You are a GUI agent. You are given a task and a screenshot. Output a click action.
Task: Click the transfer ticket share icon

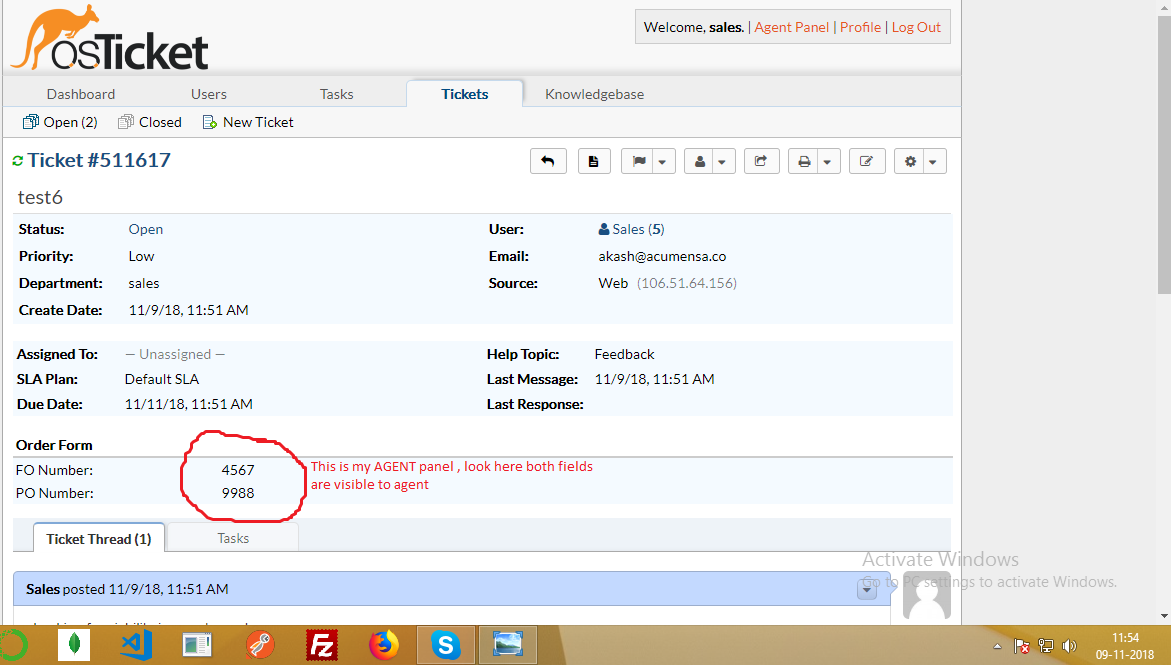761,160
